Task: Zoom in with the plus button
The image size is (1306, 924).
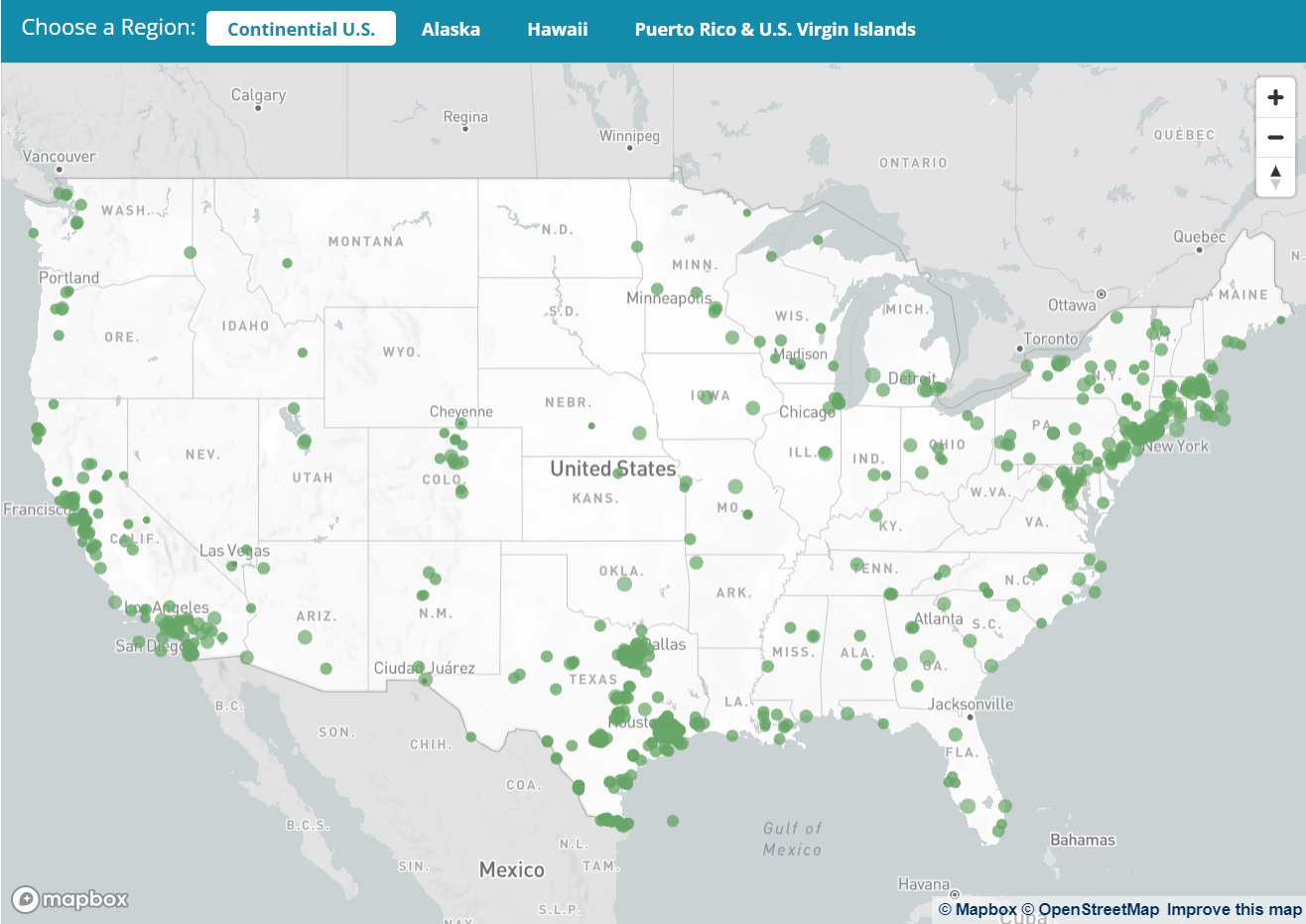Action: click(1275, 97)
